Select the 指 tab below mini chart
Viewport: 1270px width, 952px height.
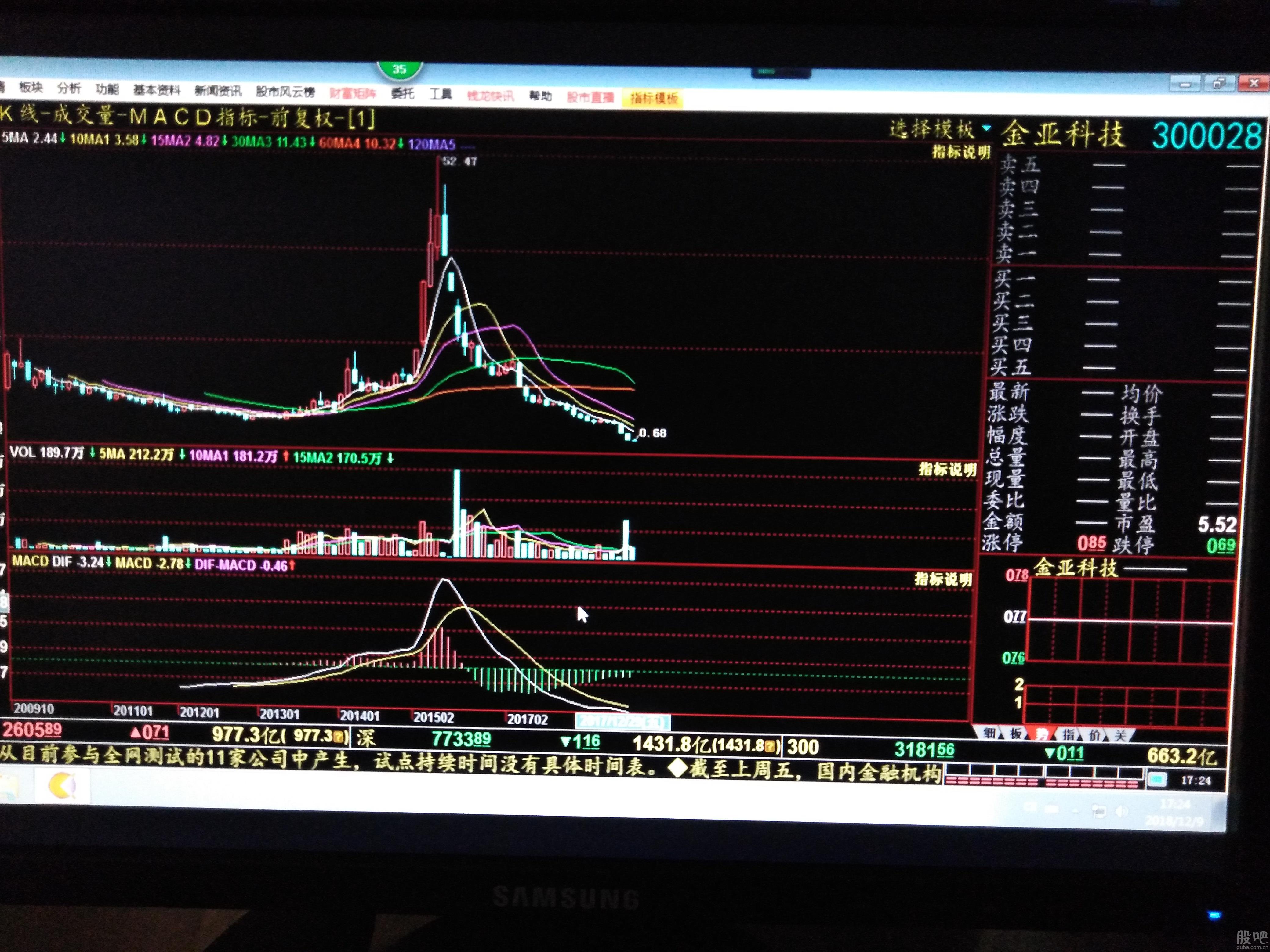pyautogui.click(x=1068, y=734)
